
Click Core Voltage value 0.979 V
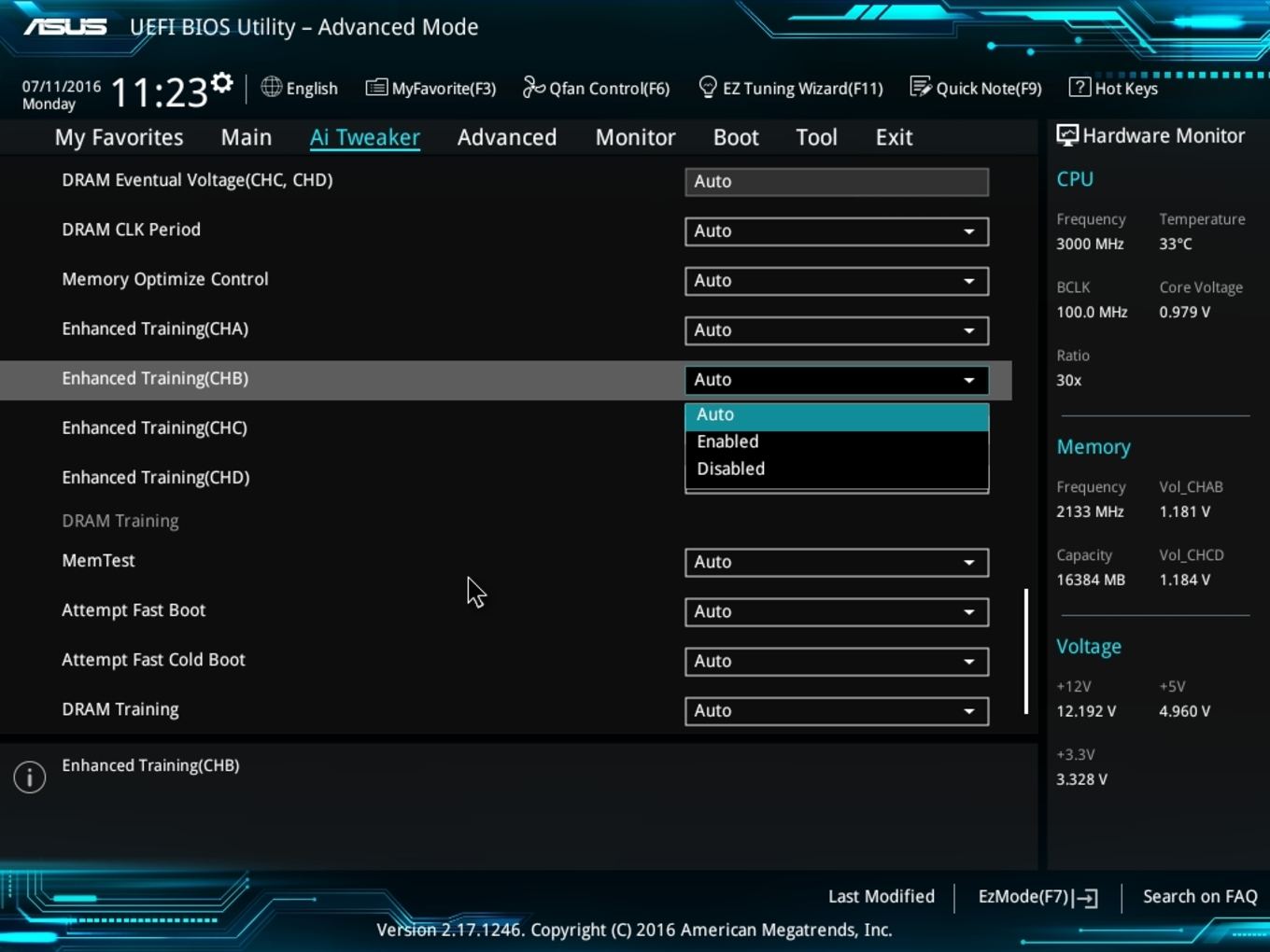1185,312
